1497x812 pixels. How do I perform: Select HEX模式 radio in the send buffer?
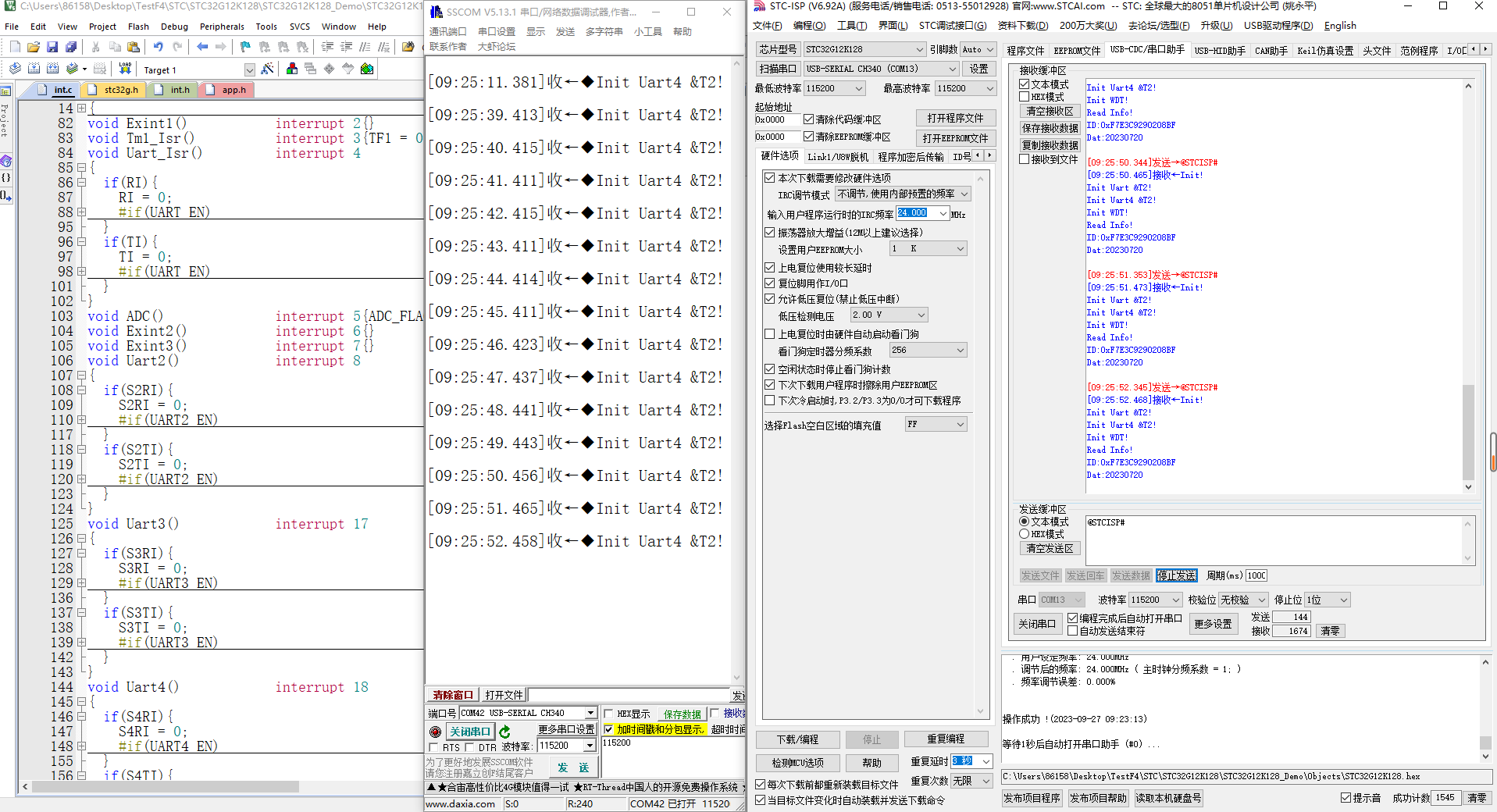pos(1025,534)
